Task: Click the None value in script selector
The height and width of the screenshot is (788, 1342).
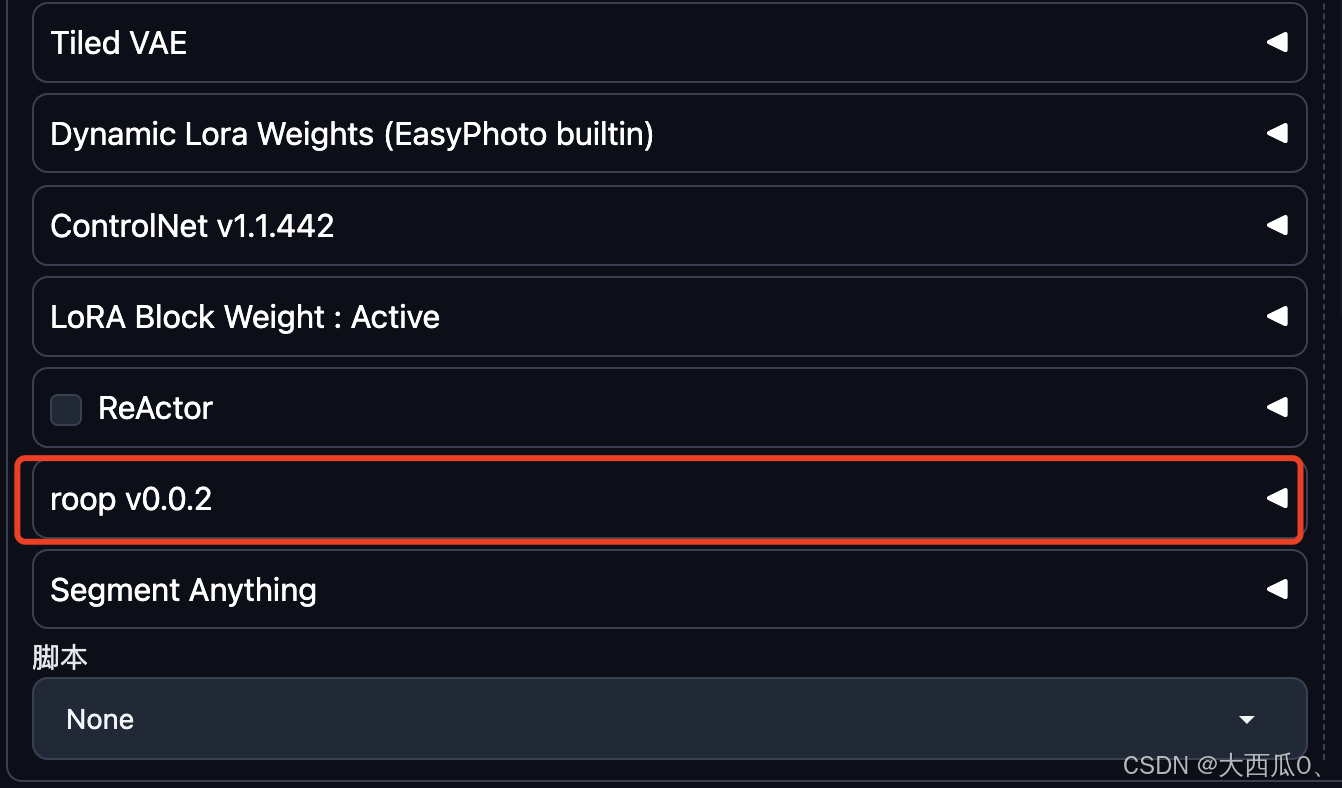Action: click(x=100, y=720)
